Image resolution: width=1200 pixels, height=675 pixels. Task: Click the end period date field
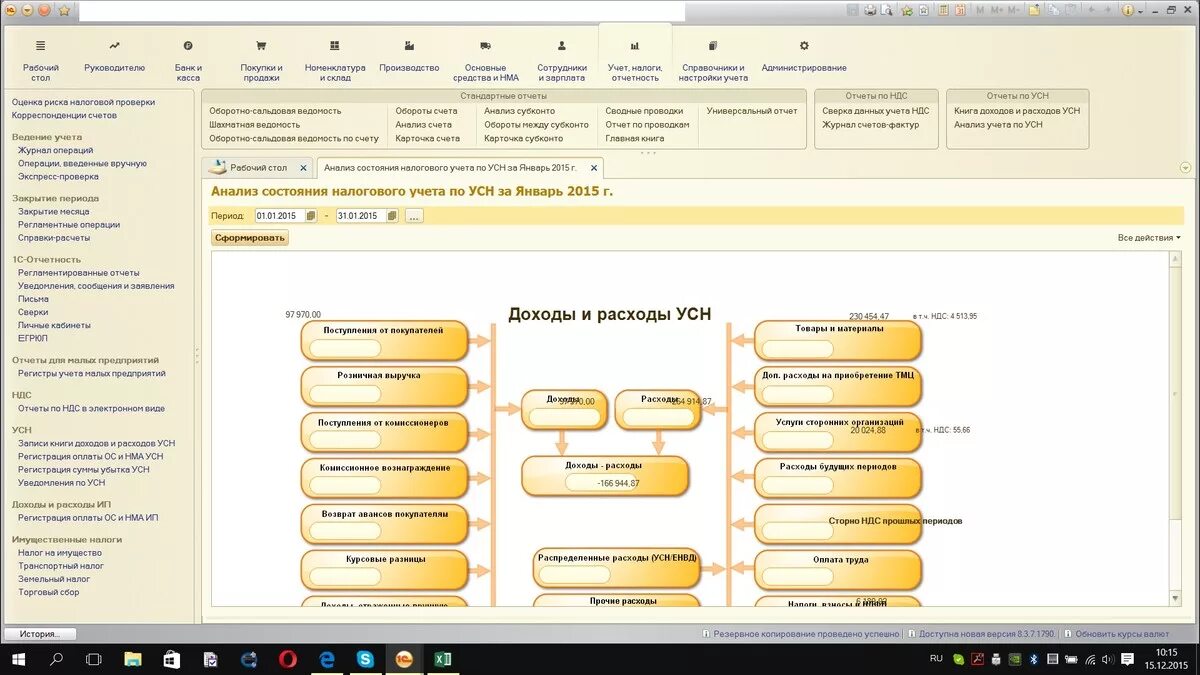coord(361,216)
